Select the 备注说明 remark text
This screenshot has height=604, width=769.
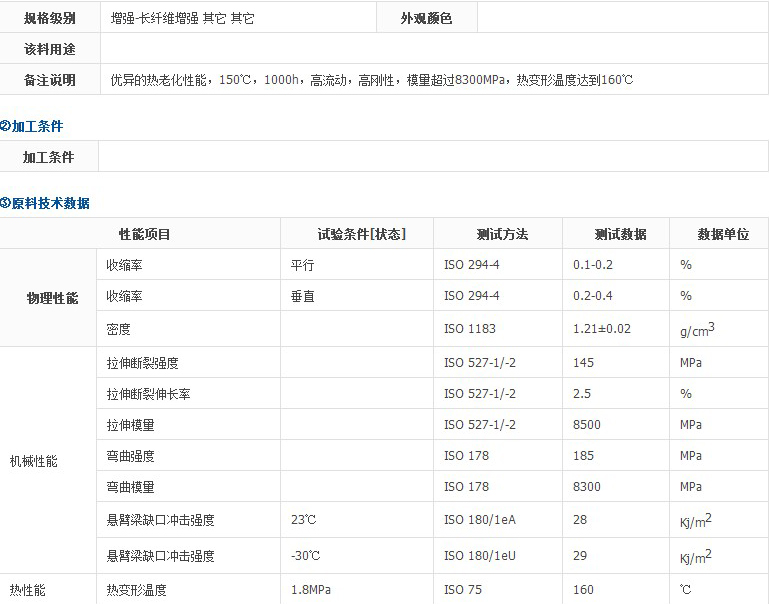click(x=372, y=80)
